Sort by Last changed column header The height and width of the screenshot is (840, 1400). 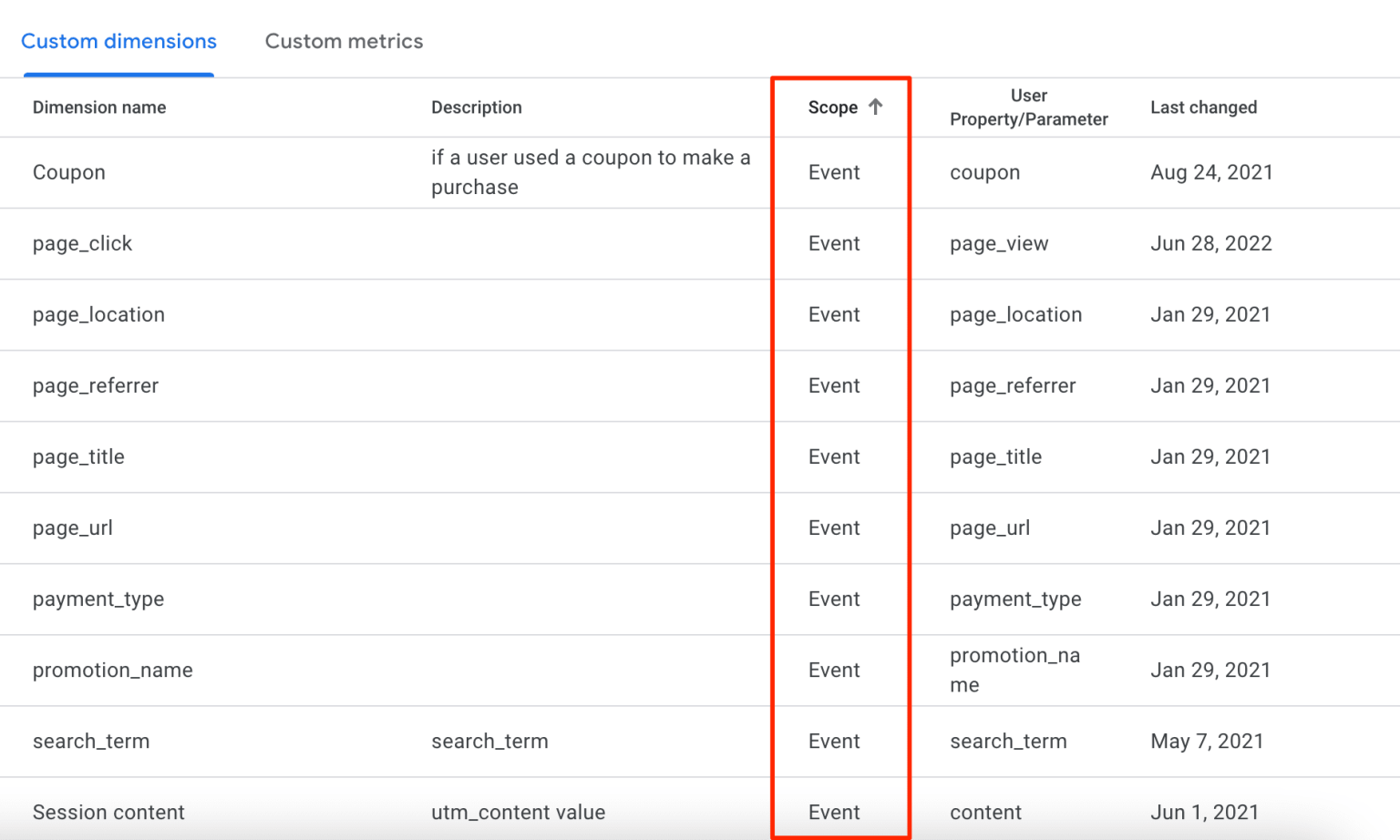(x=1204, y=107)
